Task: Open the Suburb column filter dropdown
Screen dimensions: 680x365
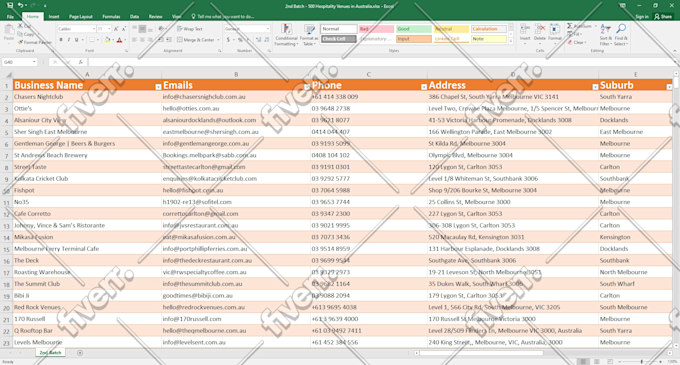Action: coord(669,87)
